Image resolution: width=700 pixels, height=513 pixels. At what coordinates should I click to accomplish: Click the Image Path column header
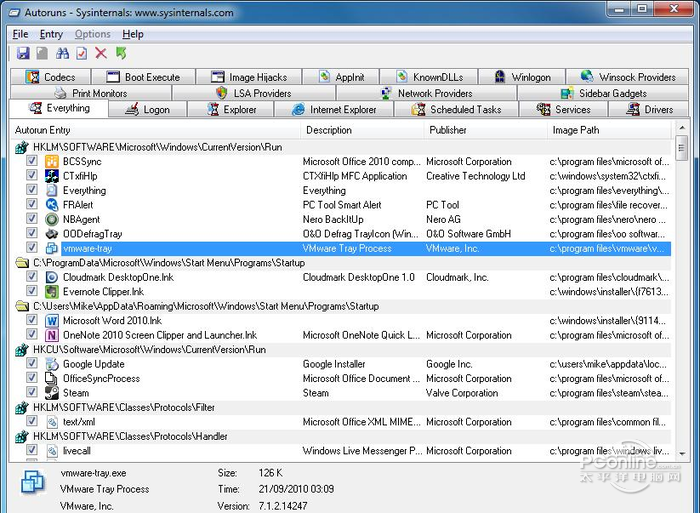tap(576, 130)
